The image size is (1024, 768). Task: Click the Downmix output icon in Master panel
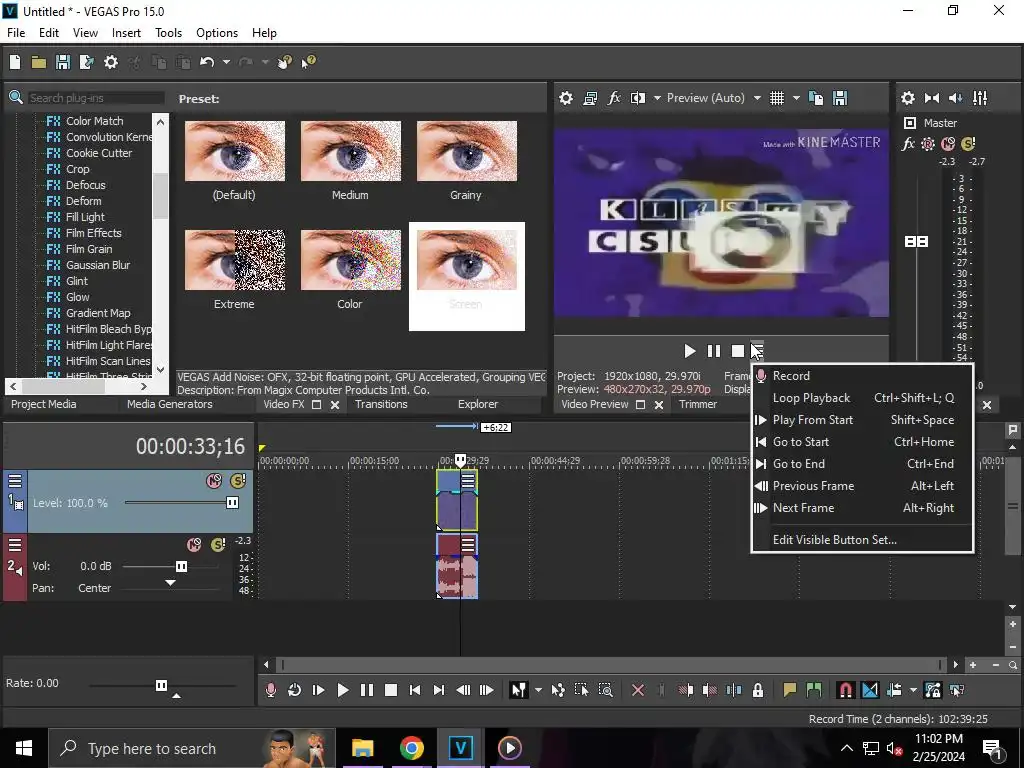[x=932, y=98]
